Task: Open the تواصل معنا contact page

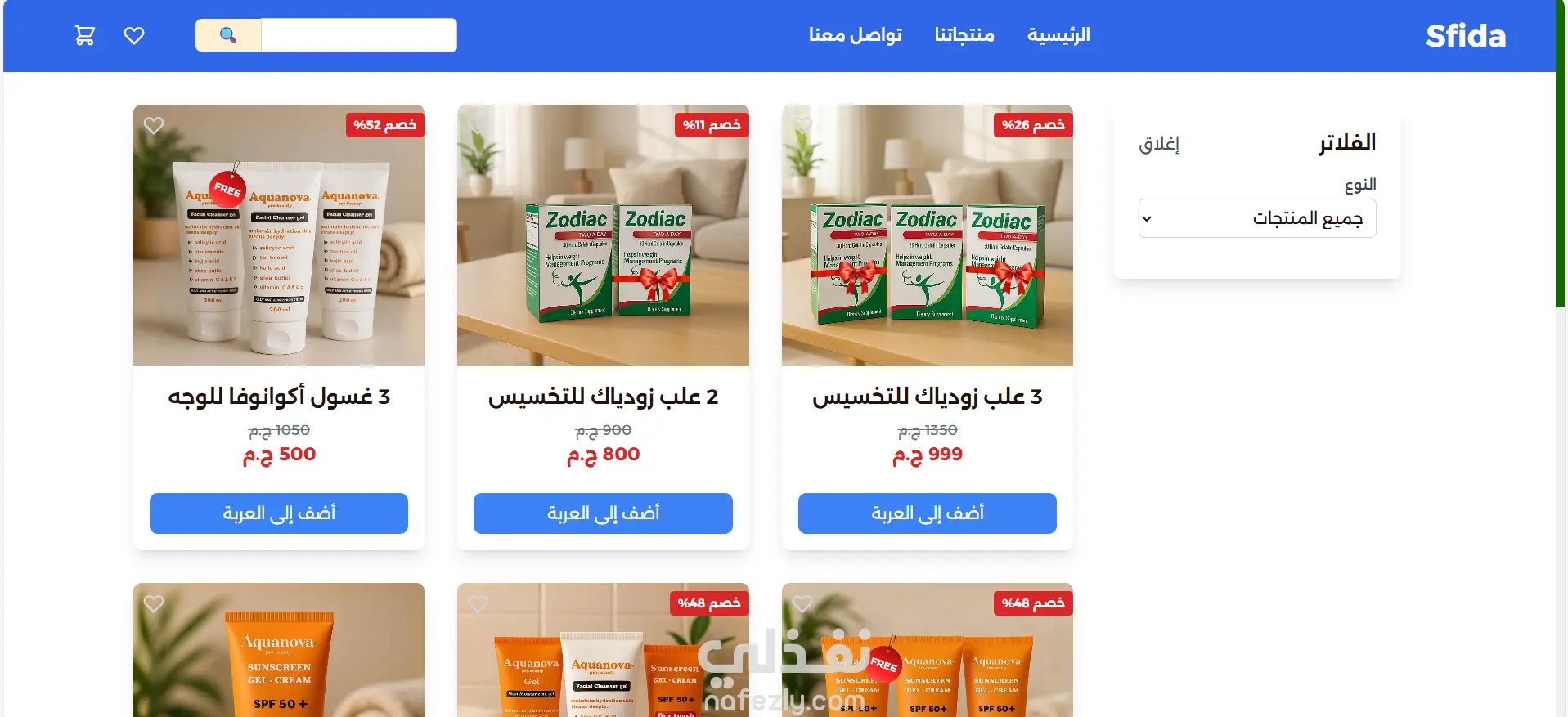Action: (x=855, y=35)
